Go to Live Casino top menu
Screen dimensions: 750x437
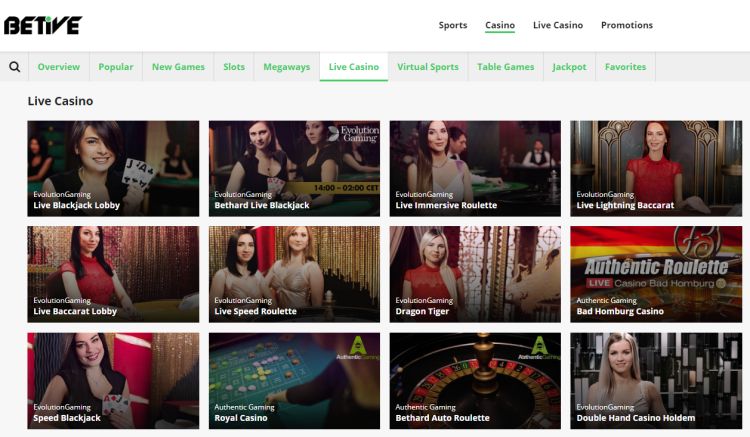point(558,25)
